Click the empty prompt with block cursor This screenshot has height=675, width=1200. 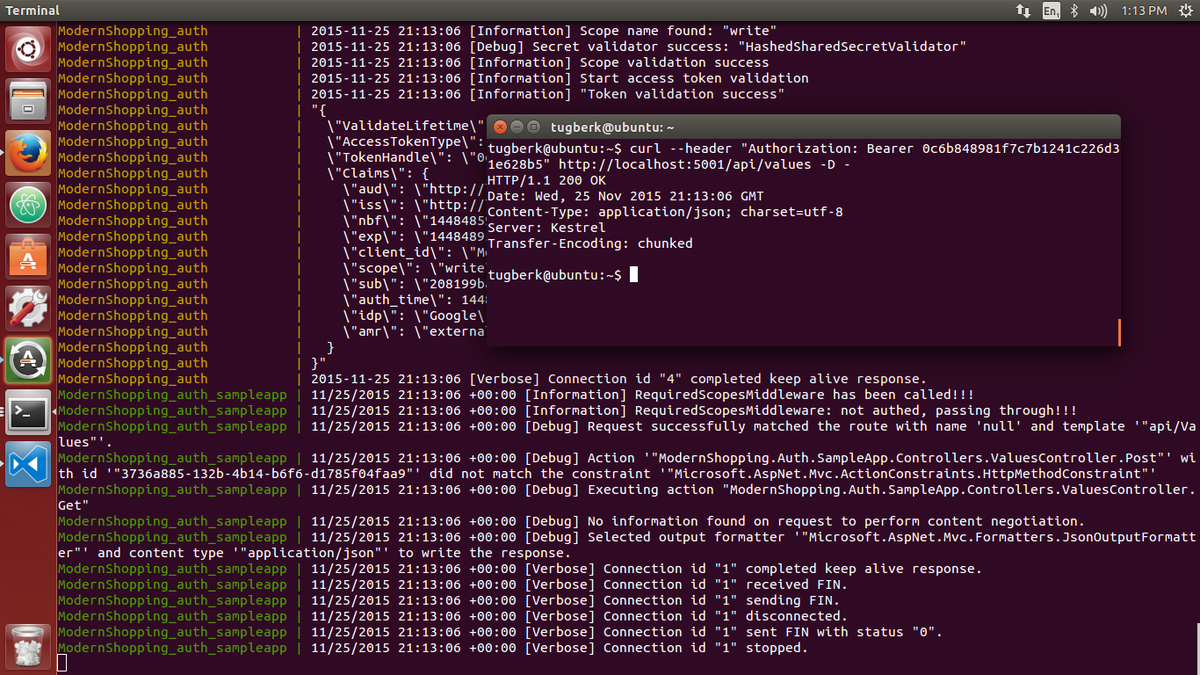point(562,274)
